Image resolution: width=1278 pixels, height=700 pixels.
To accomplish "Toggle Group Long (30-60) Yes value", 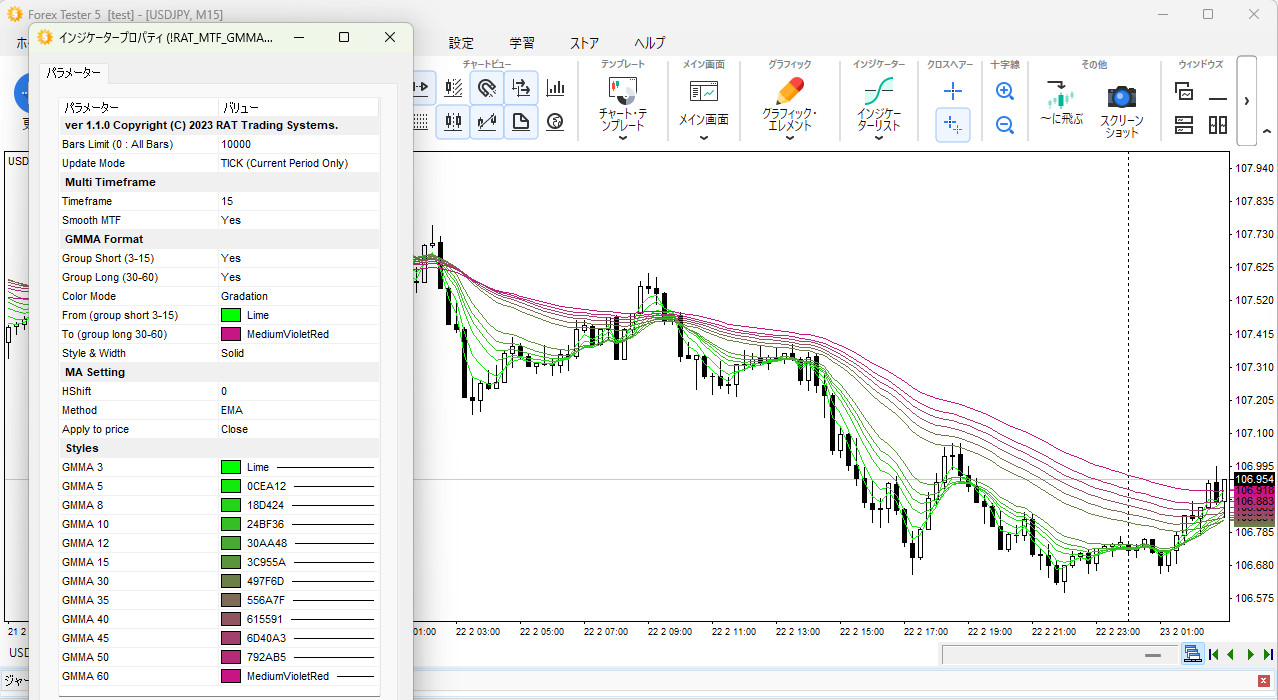I will 231,277.
